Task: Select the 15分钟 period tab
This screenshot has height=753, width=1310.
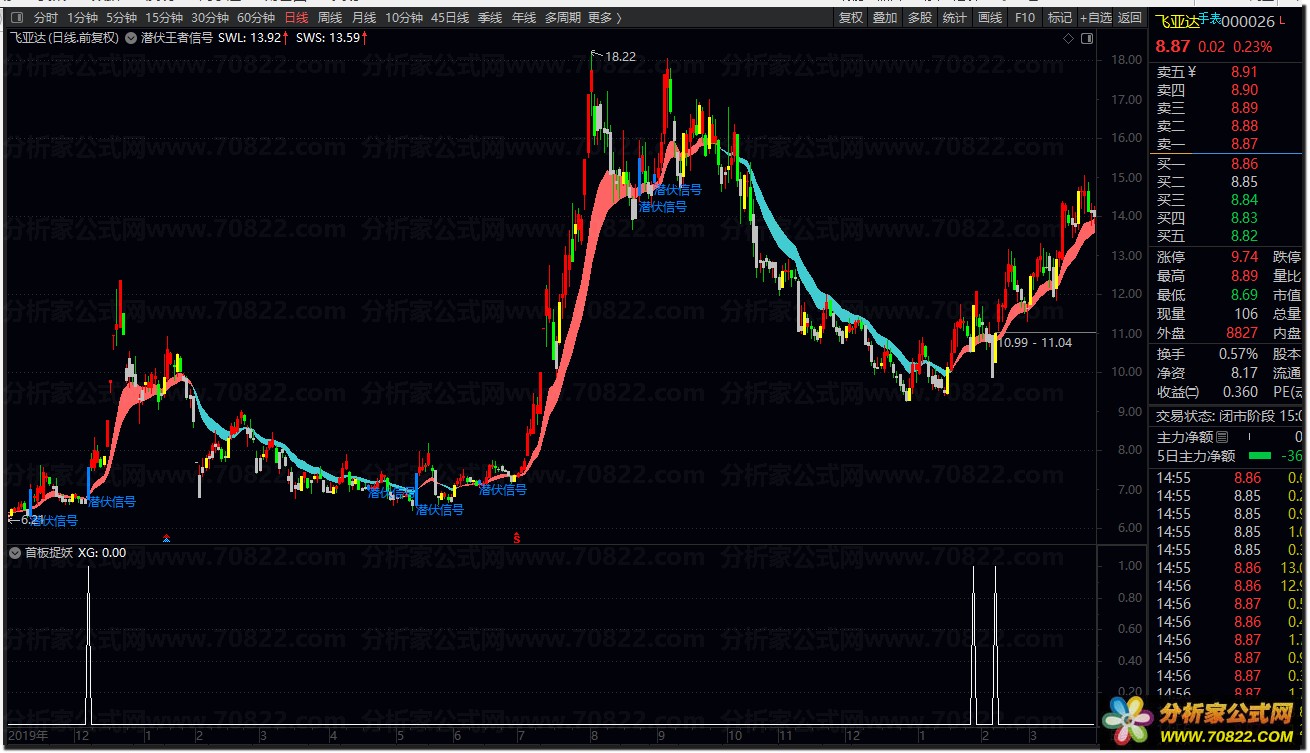Action: click(x=164, y=17)
